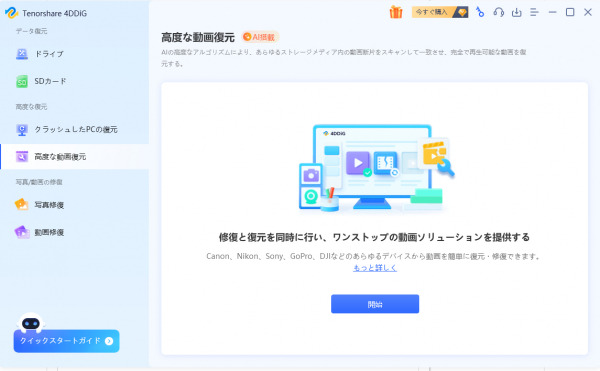Click the drive icon beside ドライブ
600x371 pixels.
click(22, 54)
